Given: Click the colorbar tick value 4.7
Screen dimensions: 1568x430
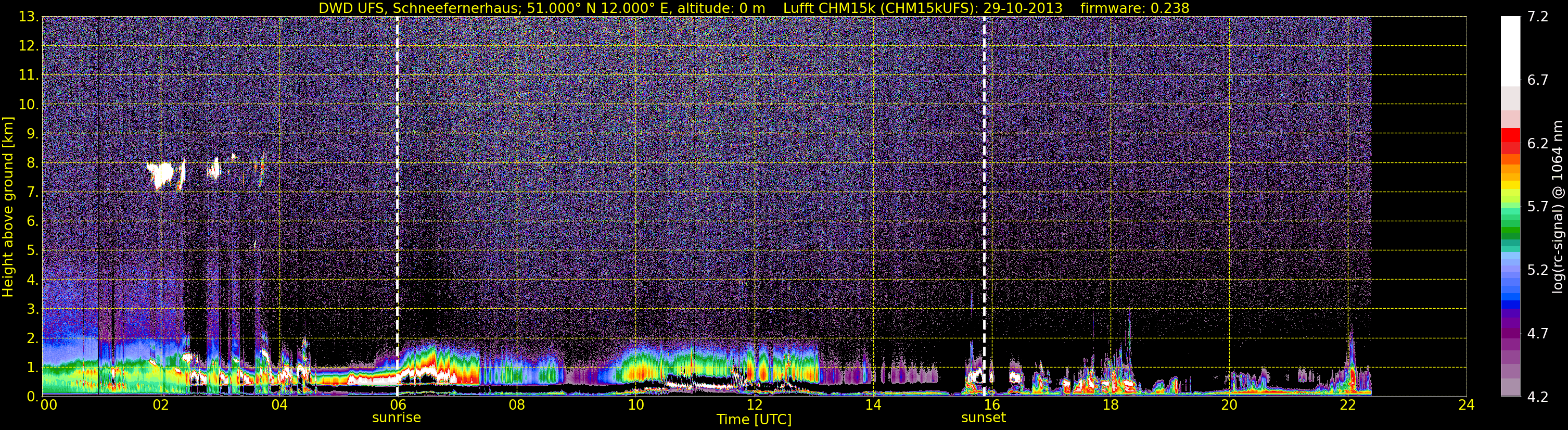Looking at the screenshot, I should (x=1538, y=334).
